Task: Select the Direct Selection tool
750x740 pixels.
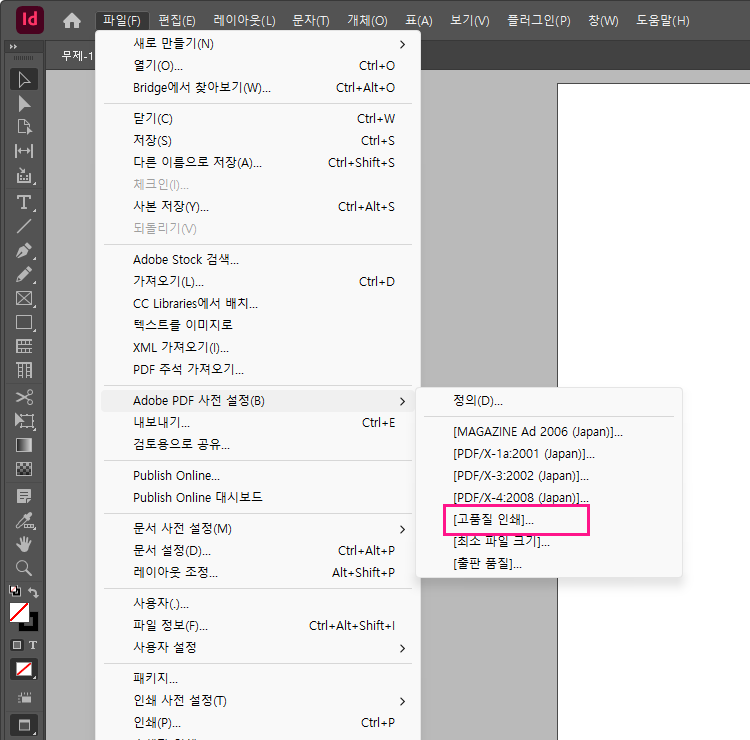Action: 24,104
